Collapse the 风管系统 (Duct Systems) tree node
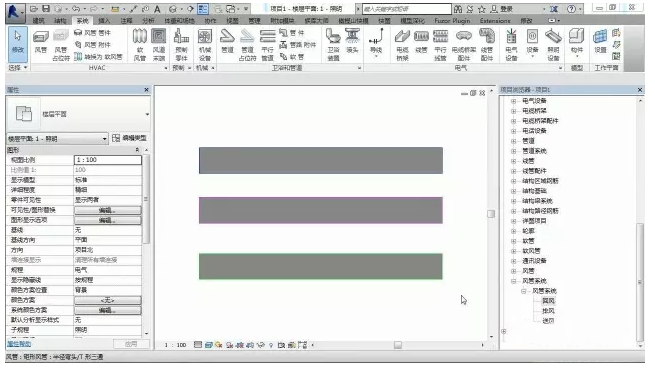 coord(513,281)
